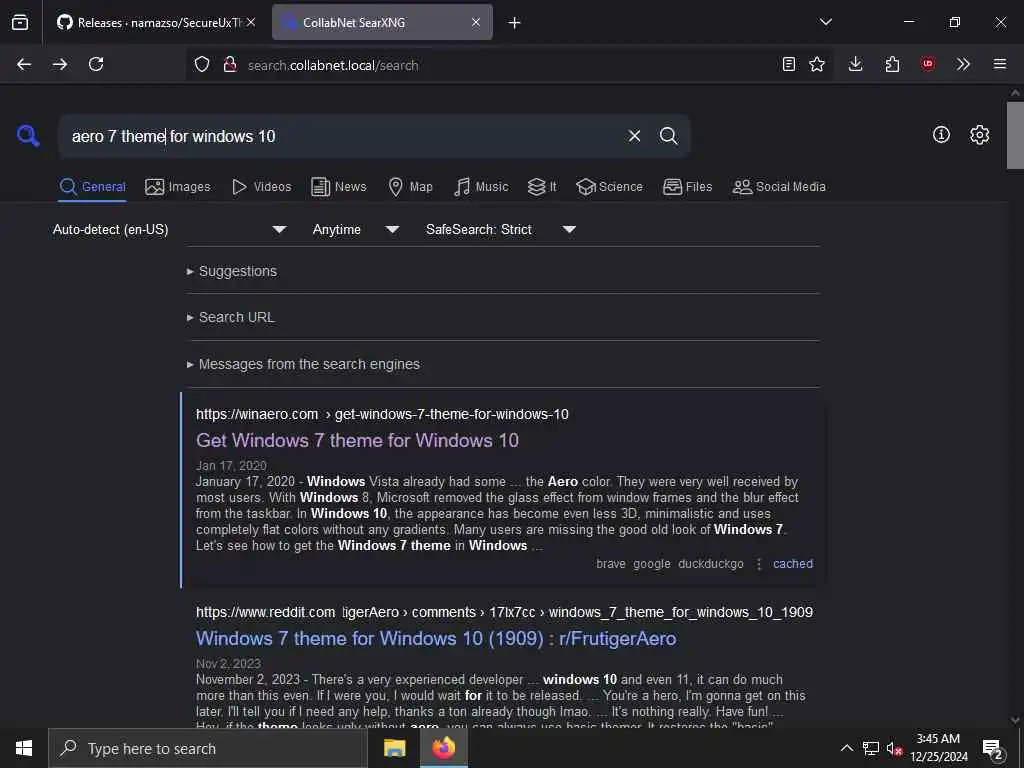Open the Auto-detect language dropdown
1024x768 pixels.
tap(170, 229)
